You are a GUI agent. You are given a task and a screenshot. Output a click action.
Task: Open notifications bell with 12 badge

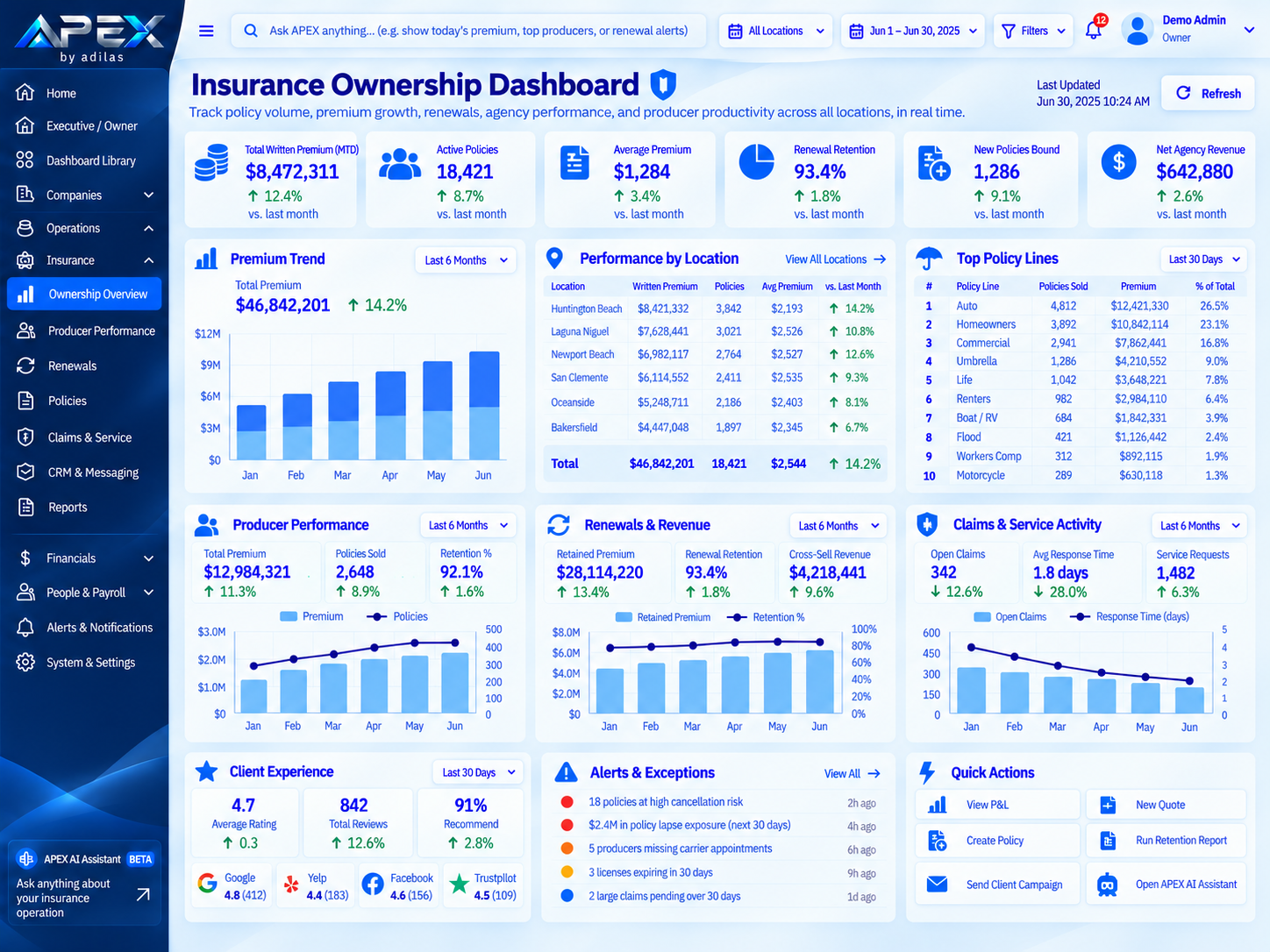click(1095, 28)
